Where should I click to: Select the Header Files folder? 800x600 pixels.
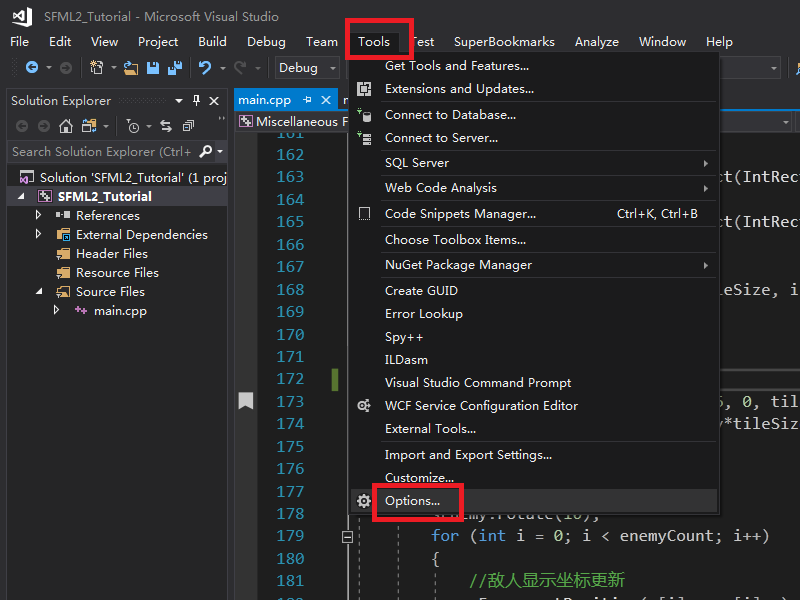click(x=112, y=254)
